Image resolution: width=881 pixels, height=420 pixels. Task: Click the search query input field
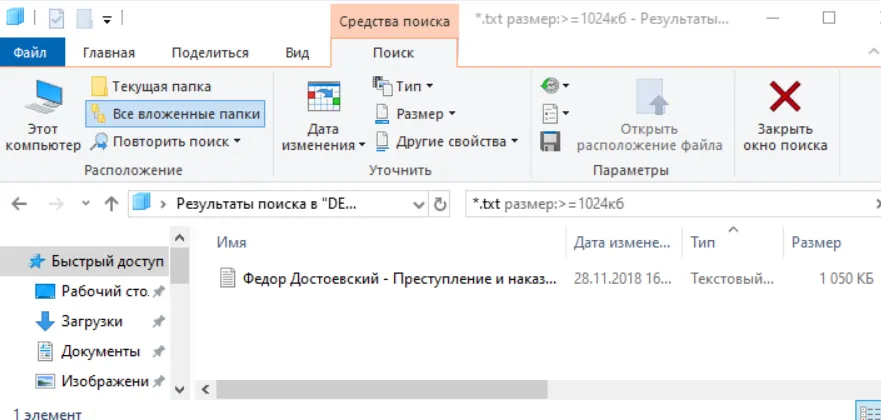(672, 204)
